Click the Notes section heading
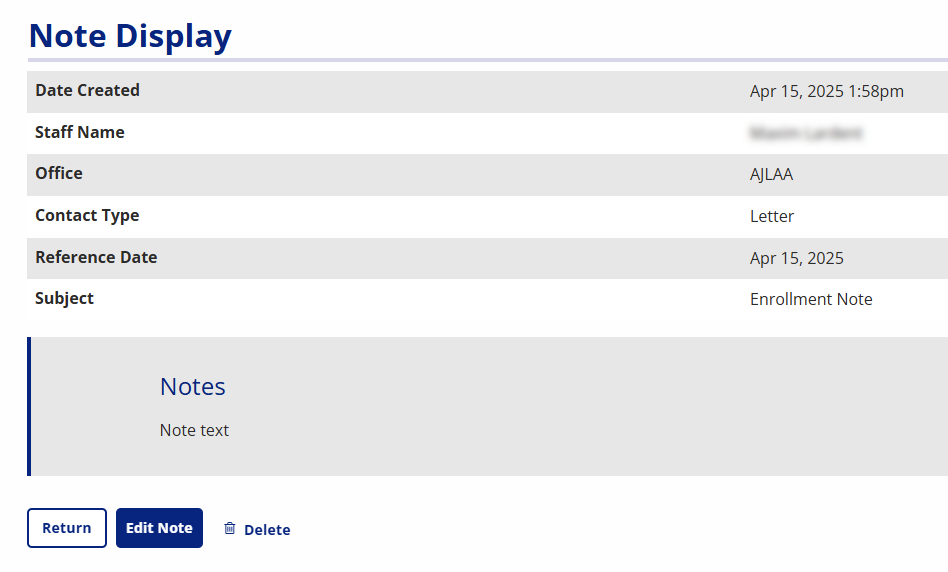The width and height of the screenshot is (948, 572). 193,386
